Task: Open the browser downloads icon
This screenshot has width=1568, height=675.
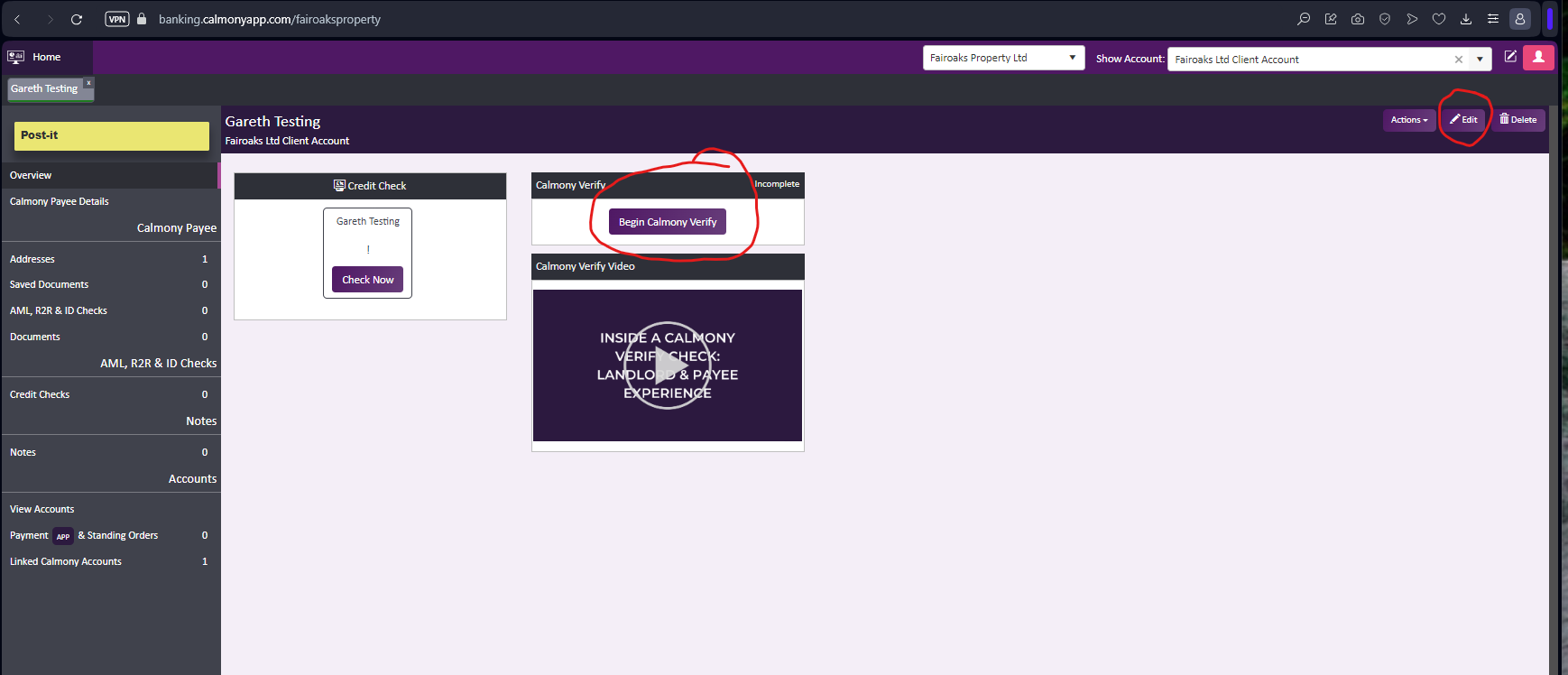Action: click(x=1466, y=19)
